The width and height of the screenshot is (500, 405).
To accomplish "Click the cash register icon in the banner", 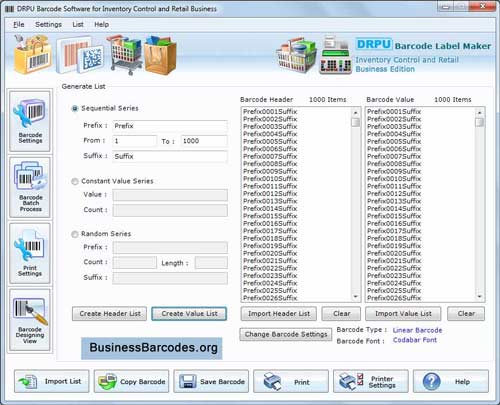I will click(335, 55).
